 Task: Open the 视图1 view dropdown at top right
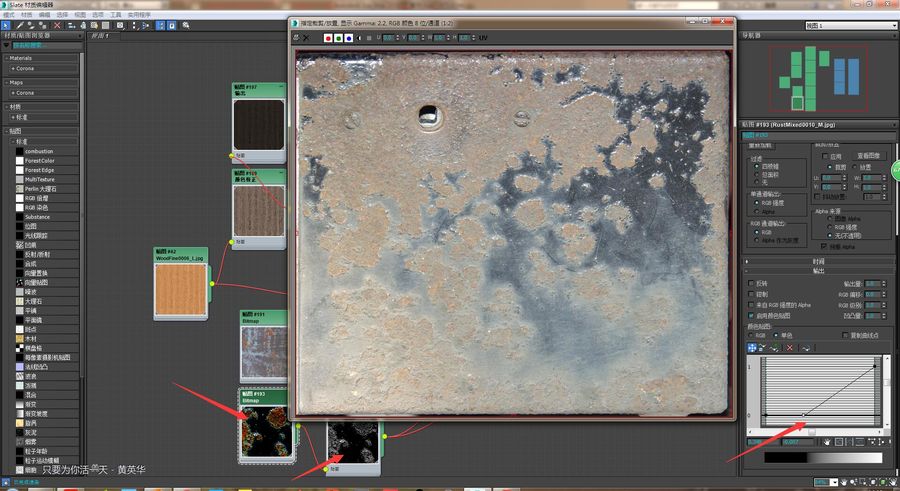[x=850, y=25]
